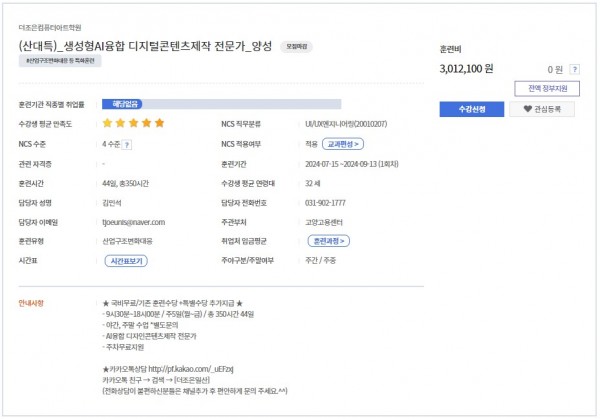600x419 pixels.
Task: Select the 산업구조변화대응 hashtag tag
Action: [x=60, y=61]
